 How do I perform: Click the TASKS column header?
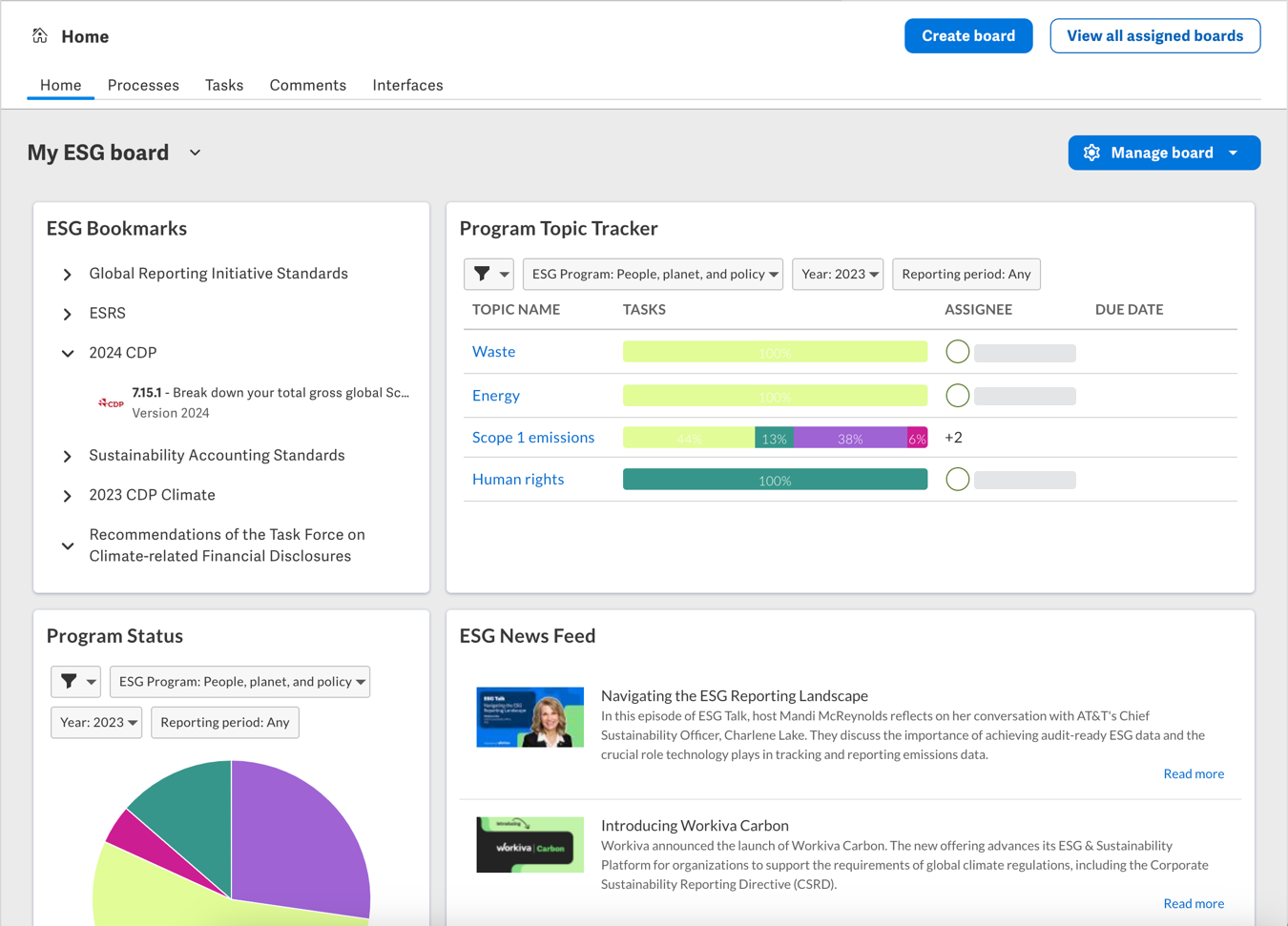point(644,309)
